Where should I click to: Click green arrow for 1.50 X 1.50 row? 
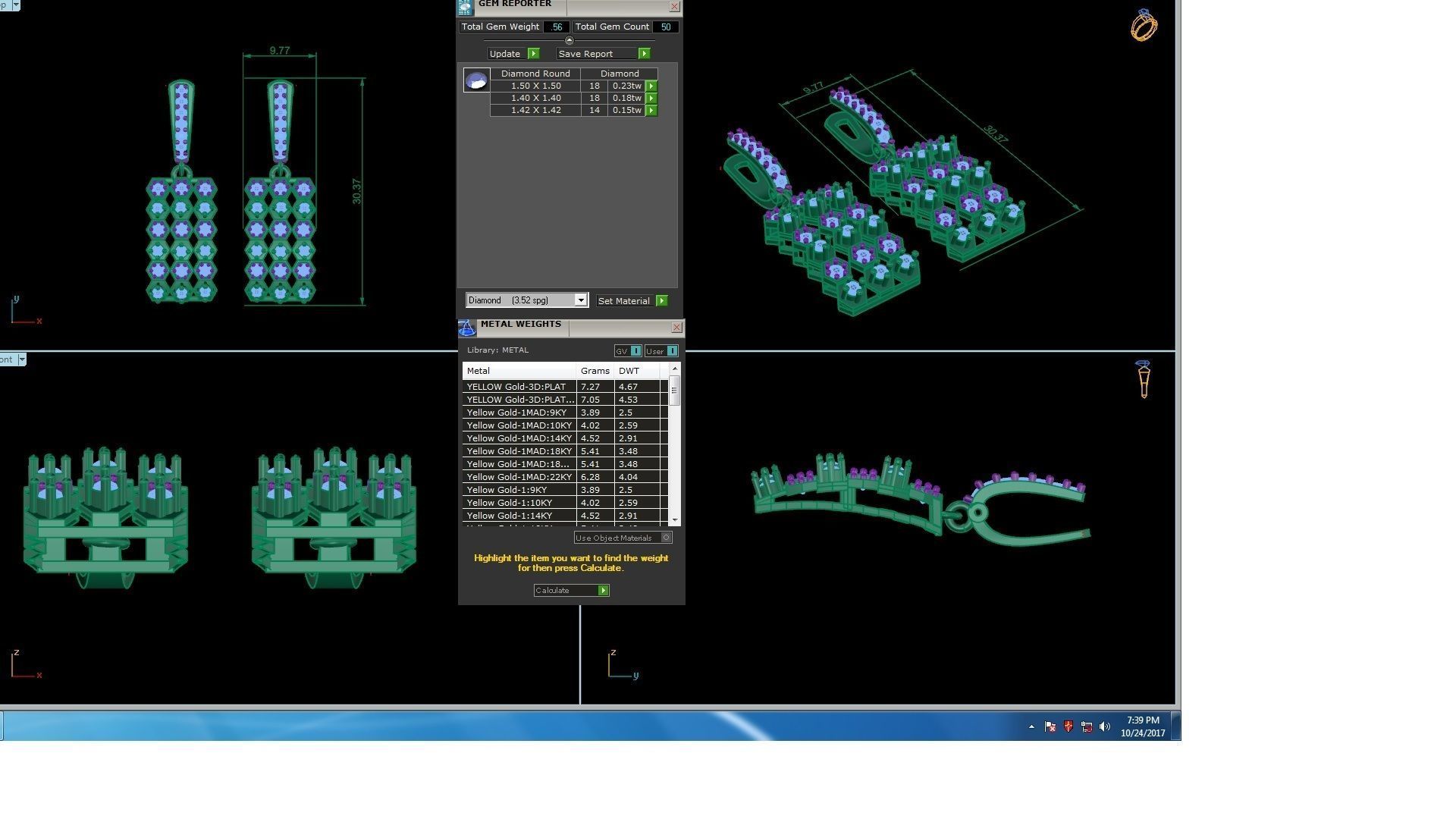coord(651,86)
